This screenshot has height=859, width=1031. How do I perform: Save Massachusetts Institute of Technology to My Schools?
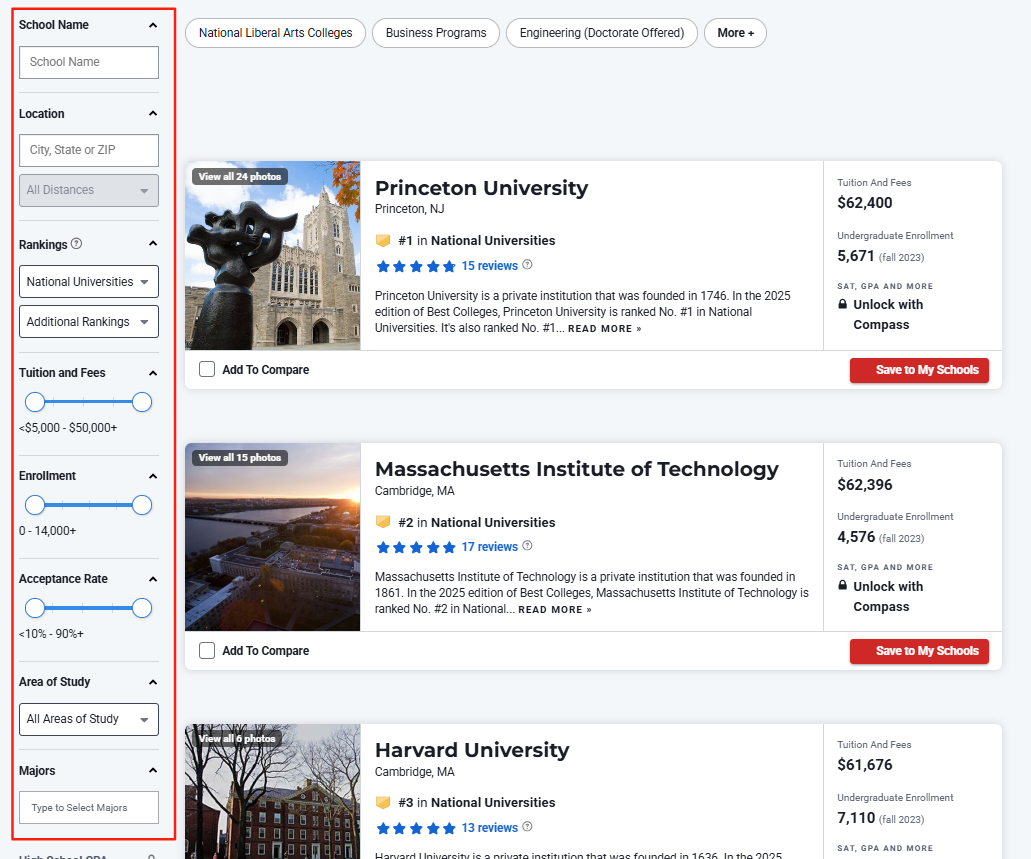(919, 651)
